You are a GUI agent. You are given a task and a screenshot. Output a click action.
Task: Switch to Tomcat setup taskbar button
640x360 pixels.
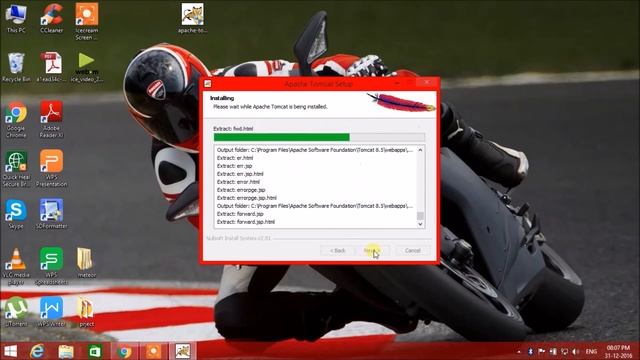(182, 351)
